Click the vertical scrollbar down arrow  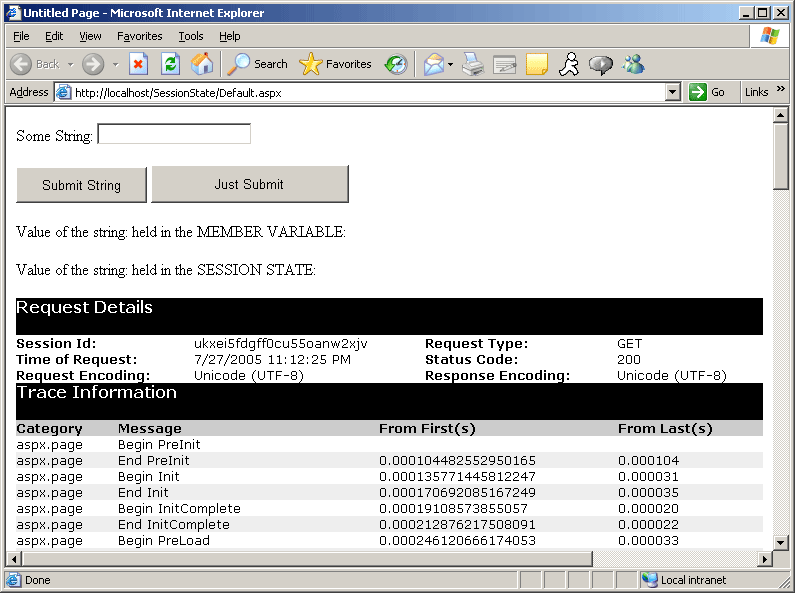[x=781, y=541]
